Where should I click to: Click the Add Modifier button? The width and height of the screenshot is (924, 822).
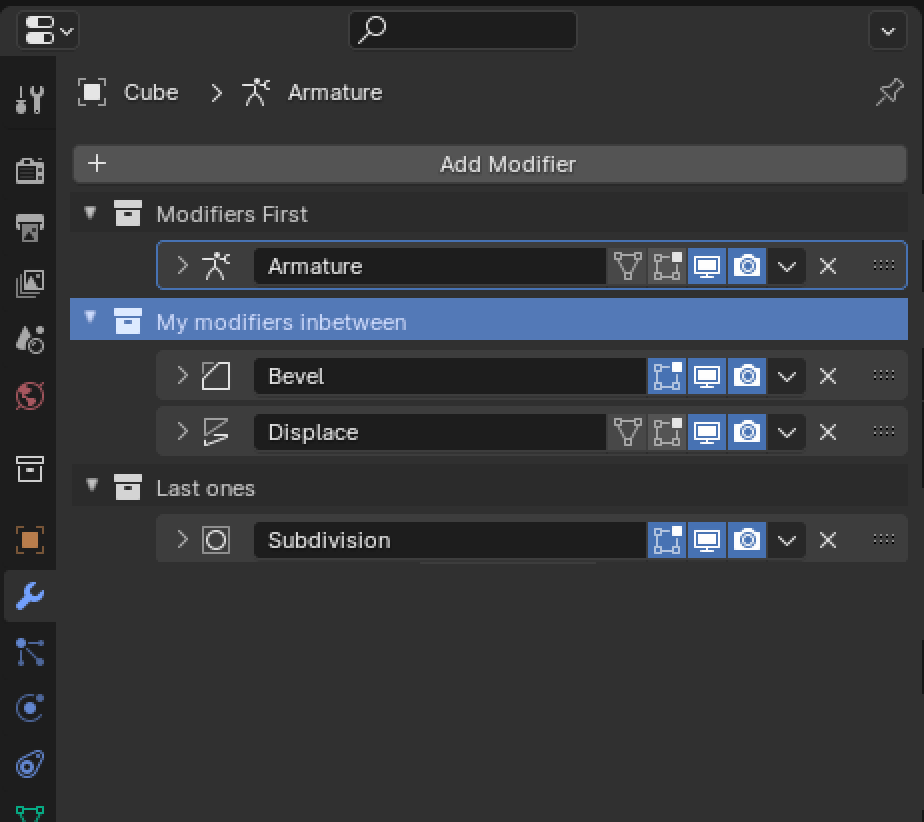click(490, 164)
